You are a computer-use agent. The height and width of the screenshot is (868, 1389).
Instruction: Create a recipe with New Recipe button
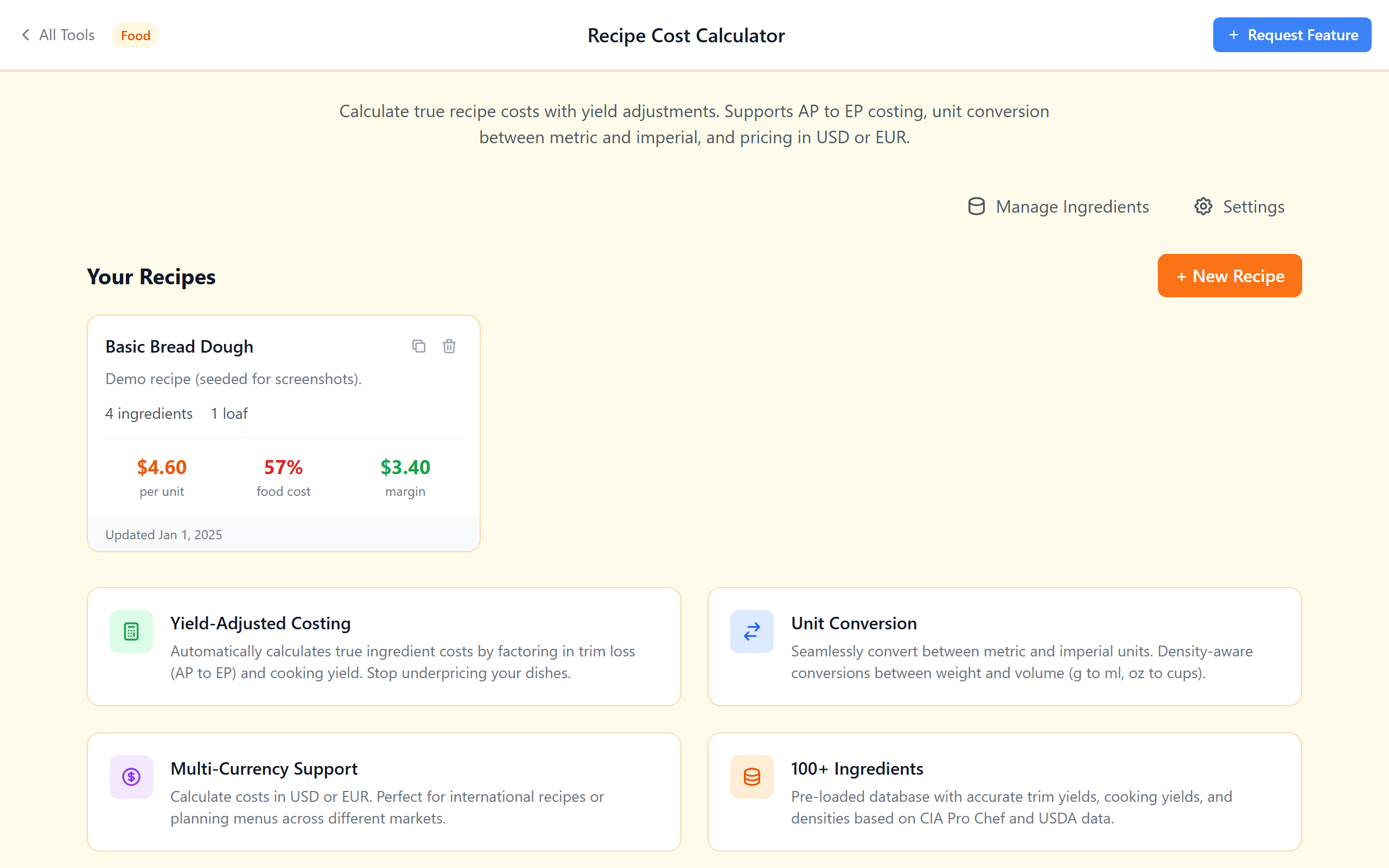1229,276
